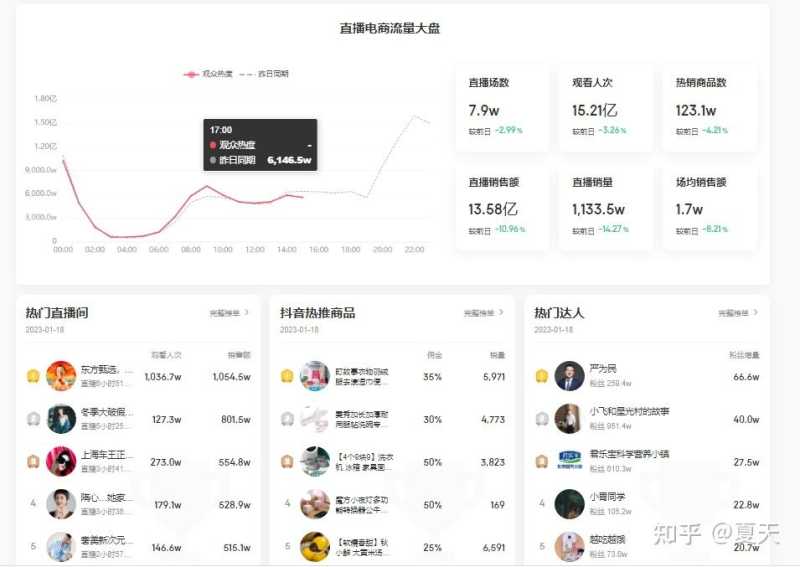The image size is (800, 567).
Task: Open the 上海车王 live room avatar
Action: 61,461
